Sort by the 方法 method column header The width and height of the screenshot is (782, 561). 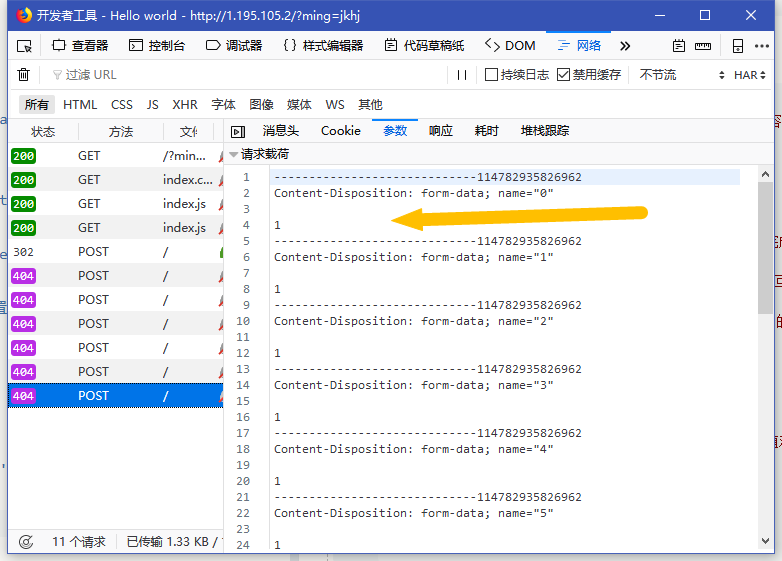pos(121,132)
